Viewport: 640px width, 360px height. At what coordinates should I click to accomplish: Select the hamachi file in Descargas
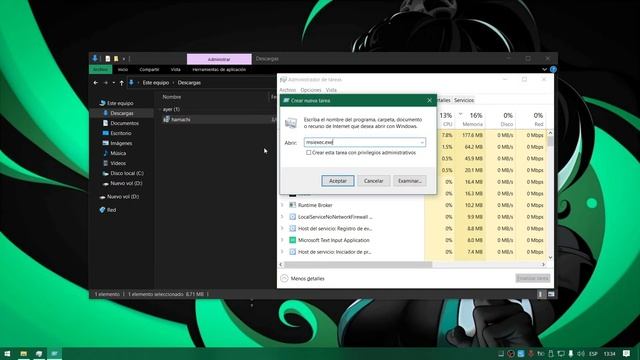pos(180,119)
